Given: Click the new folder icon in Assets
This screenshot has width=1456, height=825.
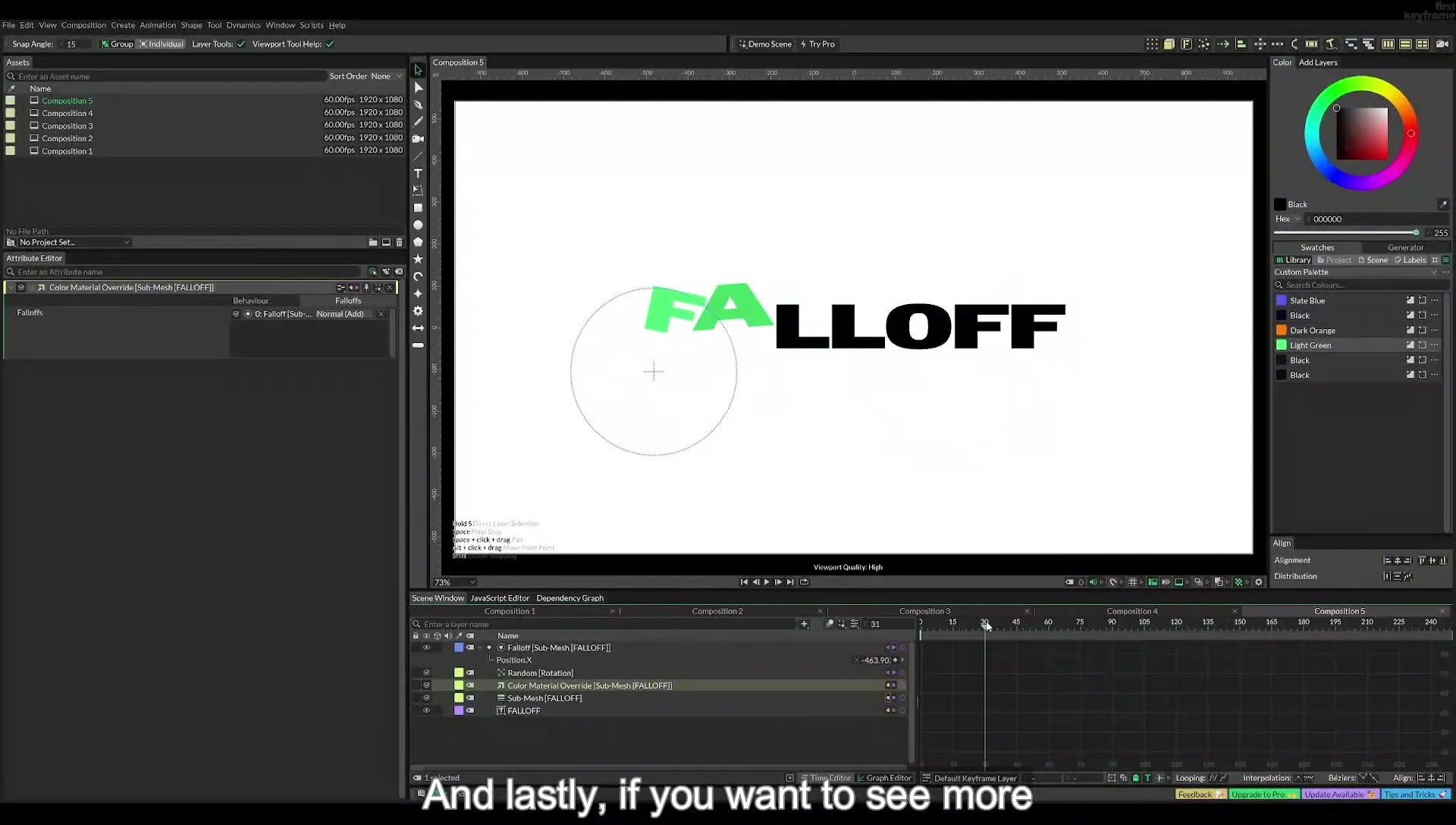Looking at the screenshot, I should [x=372, y=243].
